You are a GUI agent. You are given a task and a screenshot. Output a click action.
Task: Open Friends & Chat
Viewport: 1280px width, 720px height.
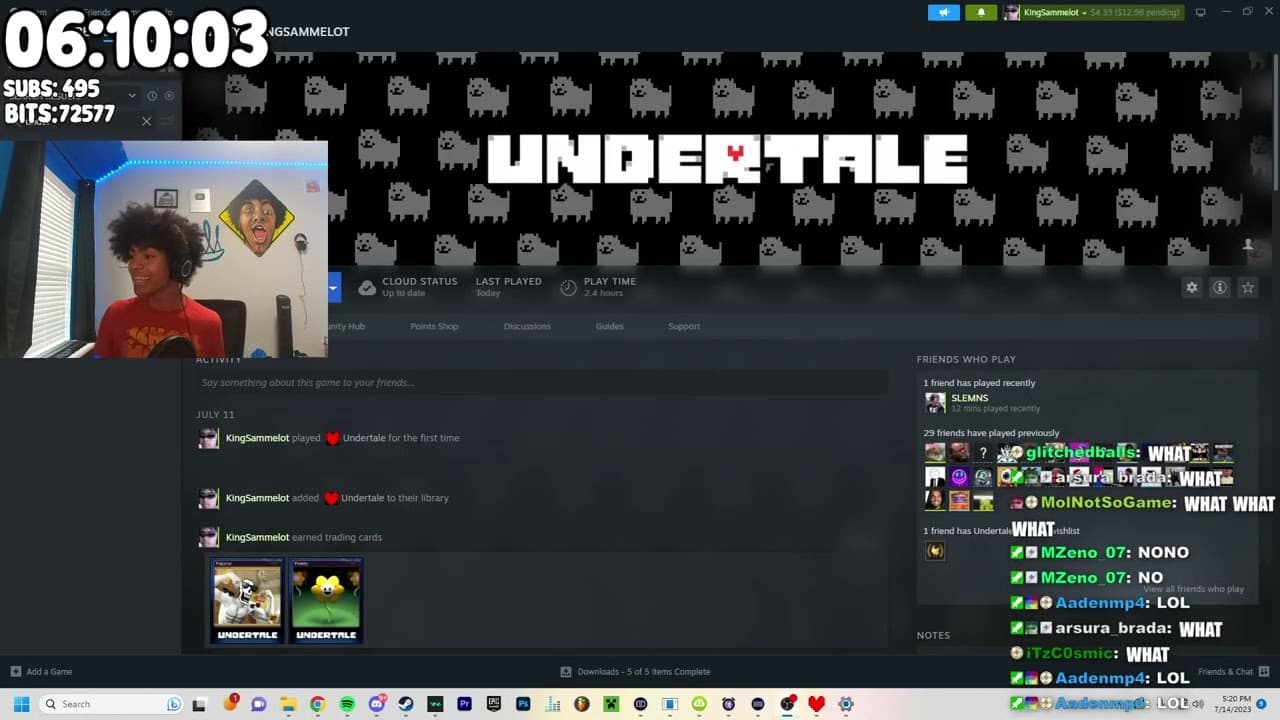click(x=1233, y=672)
